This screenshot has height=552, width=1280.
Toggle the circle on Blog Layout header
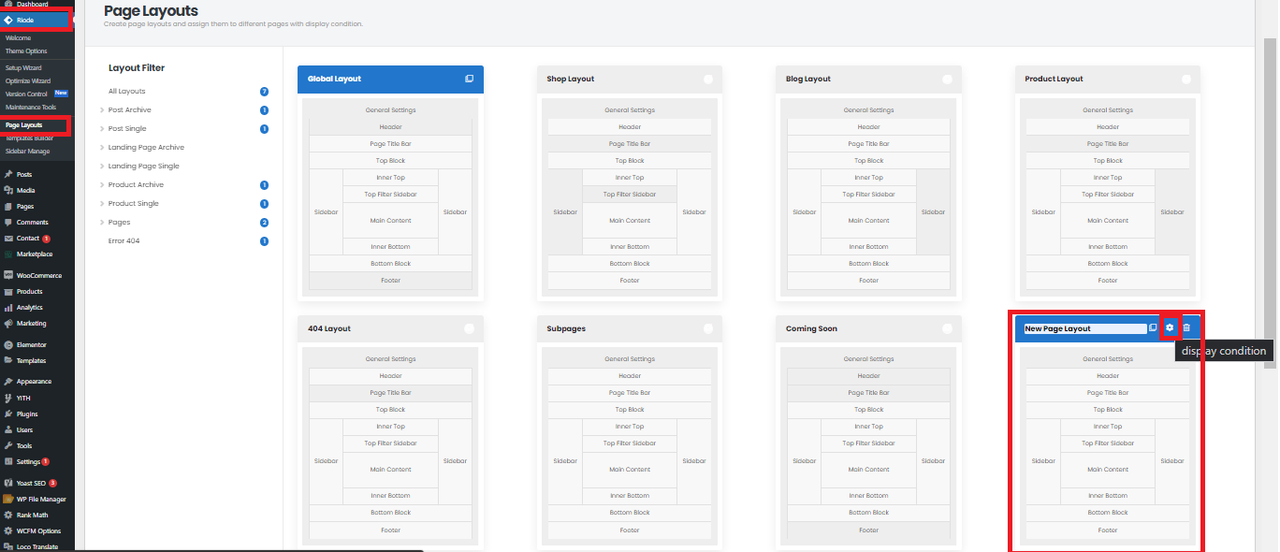[947, 79]
